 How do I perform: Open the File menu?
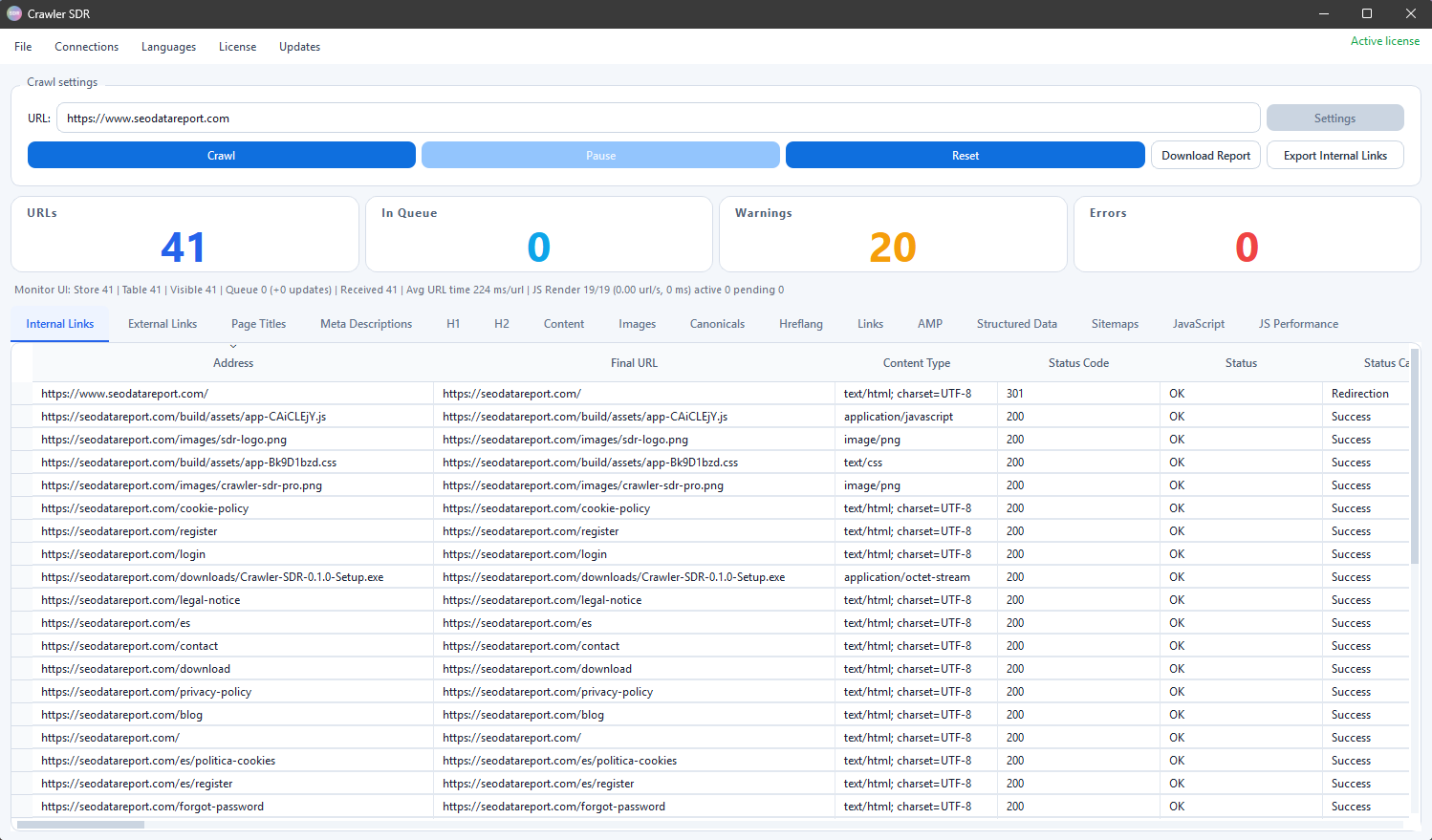pos(23,47)
